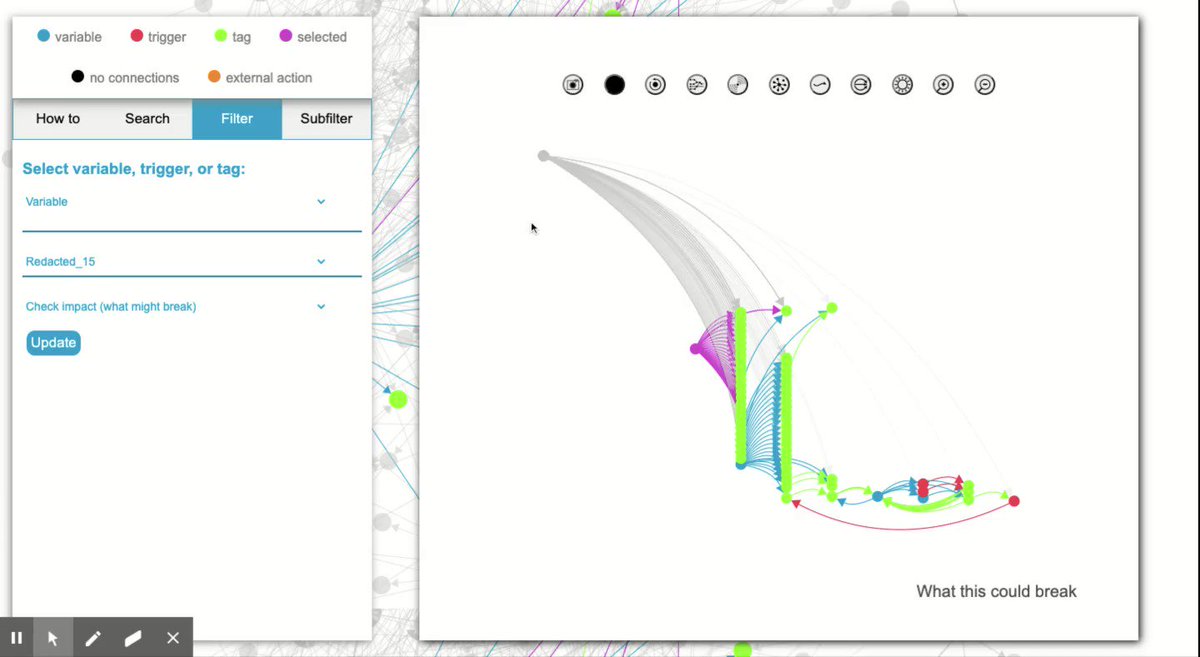Close the annotation toolbar with X

173,637
